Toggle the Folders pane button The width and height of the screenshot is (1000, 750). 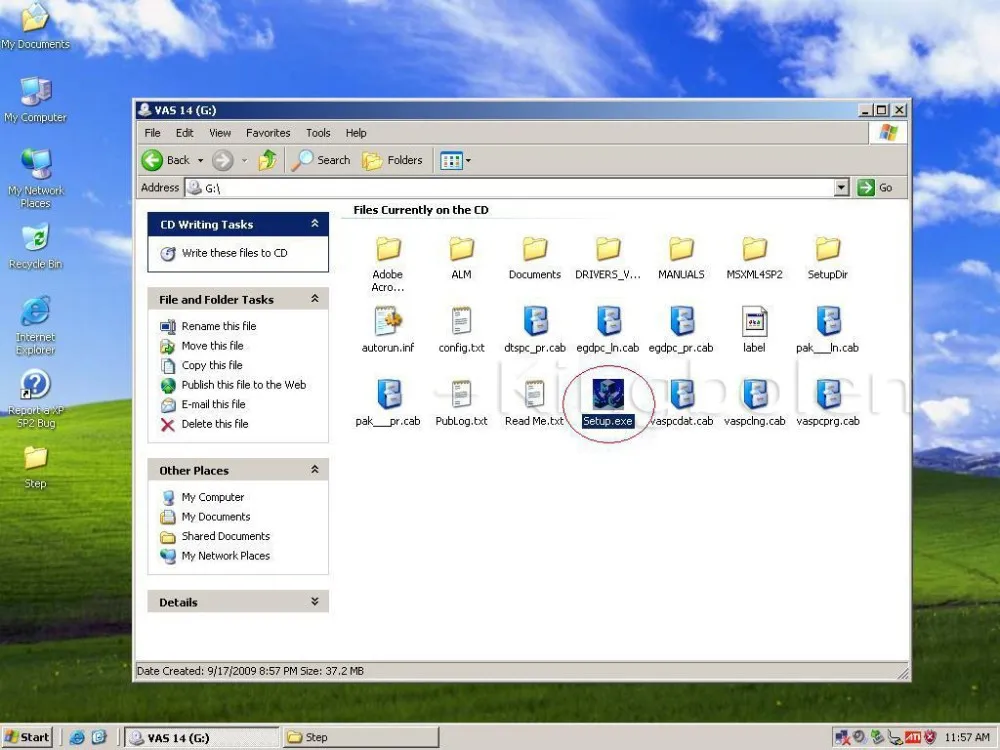pyautogui.click(x=392, y=160)
